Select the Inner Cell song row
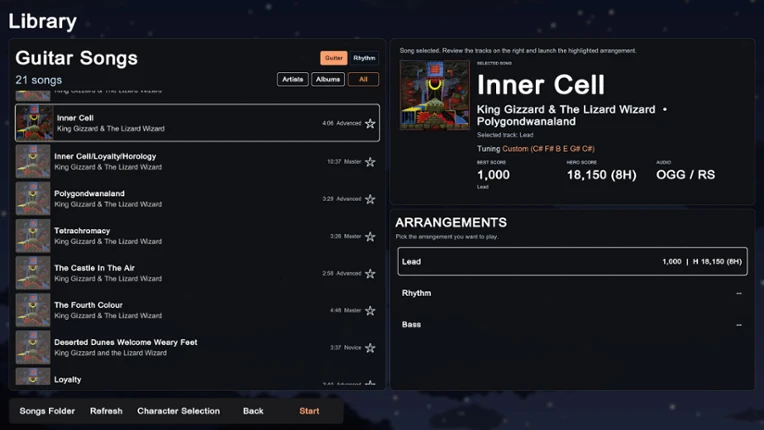Image resolution: width=764 pixels, height=430 pixels. coord(197,123)
